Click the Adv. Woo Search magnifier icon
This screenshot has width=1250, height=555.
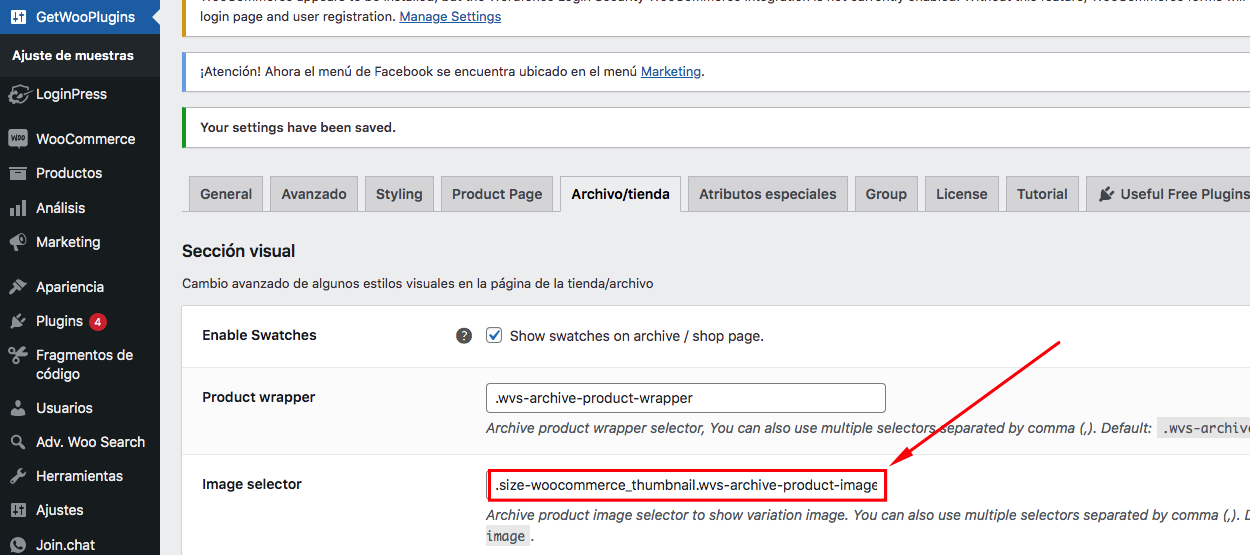tap(18, 442)
